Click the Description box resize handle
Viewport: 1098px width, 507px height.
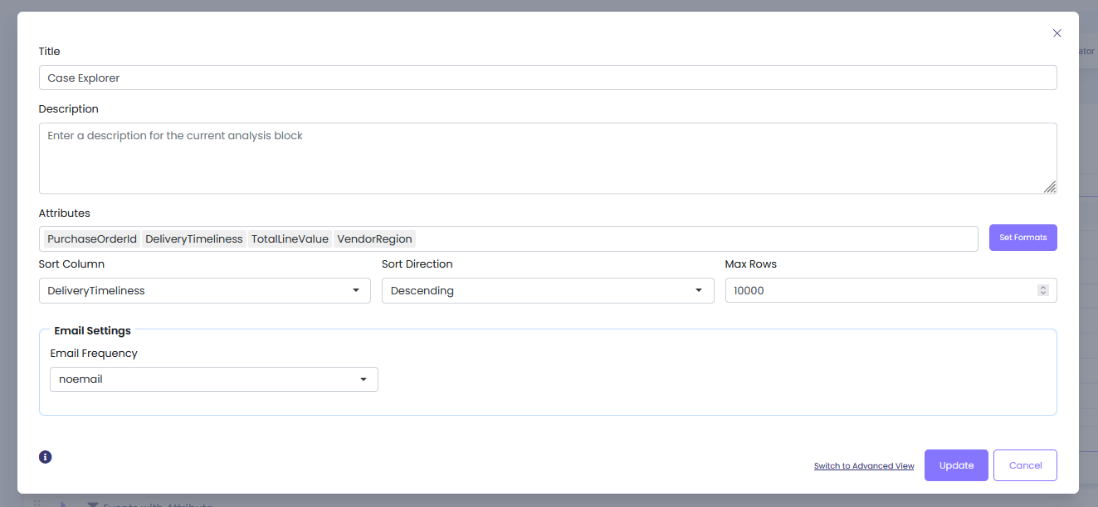[1049, 187]
